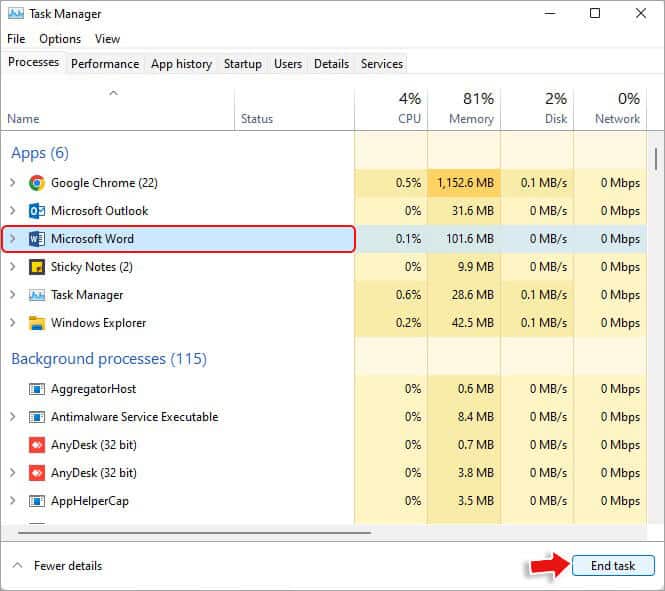Select the Background processes (115) header

point(109,359)
